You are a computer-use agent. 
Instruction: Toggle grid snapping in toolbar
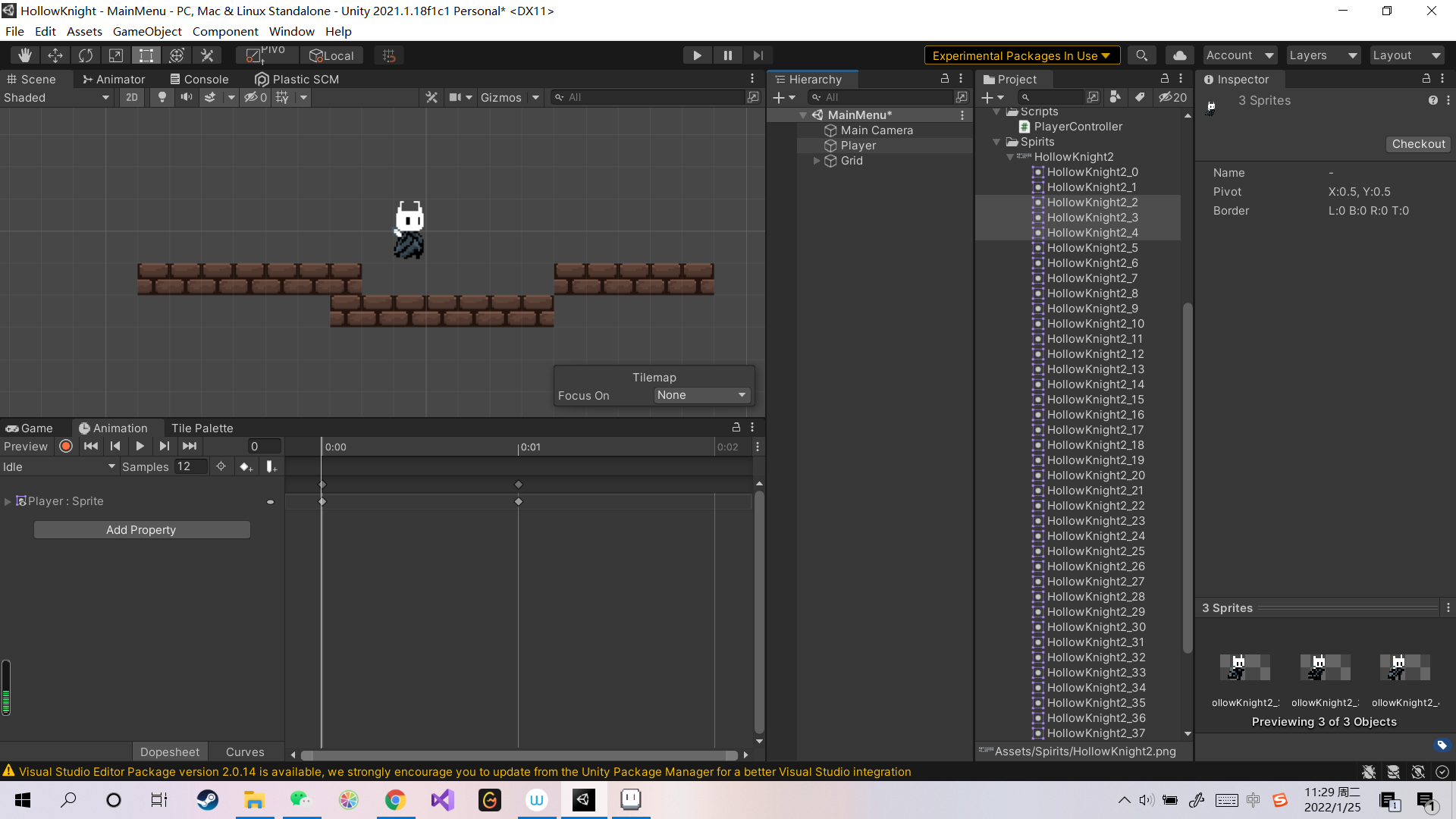389,55
